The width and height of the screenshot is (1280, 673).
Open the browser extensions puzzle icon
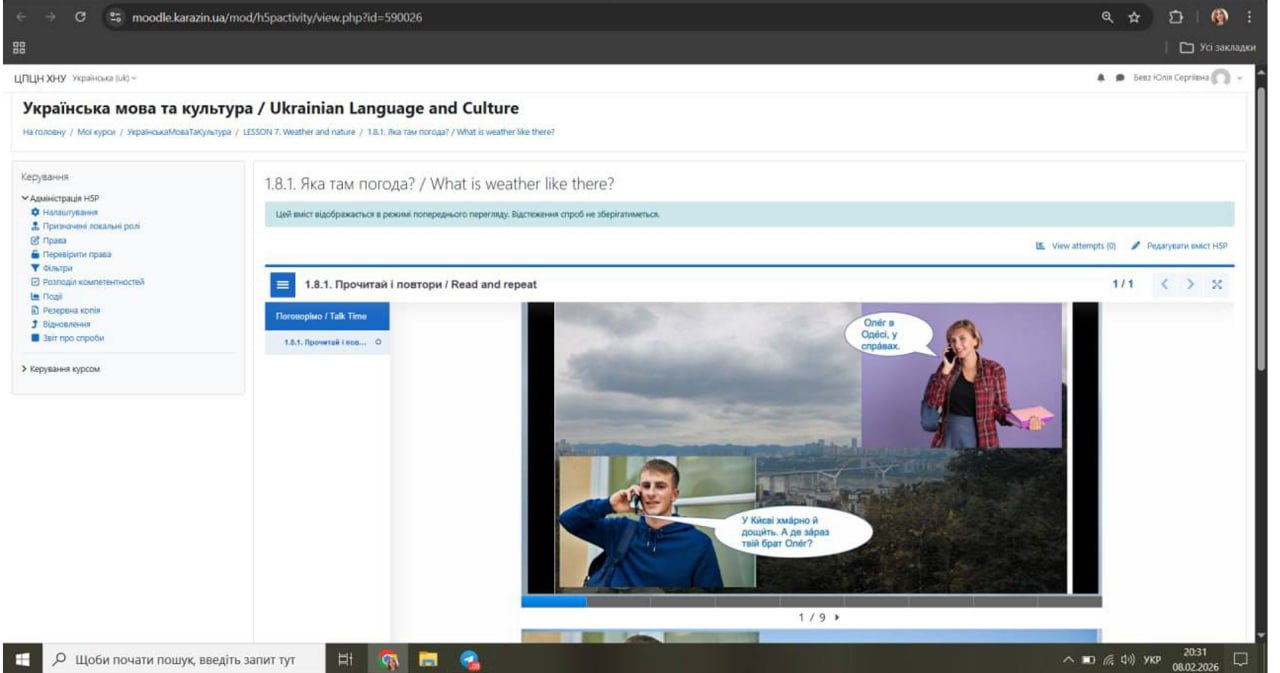click(1177, 17)
